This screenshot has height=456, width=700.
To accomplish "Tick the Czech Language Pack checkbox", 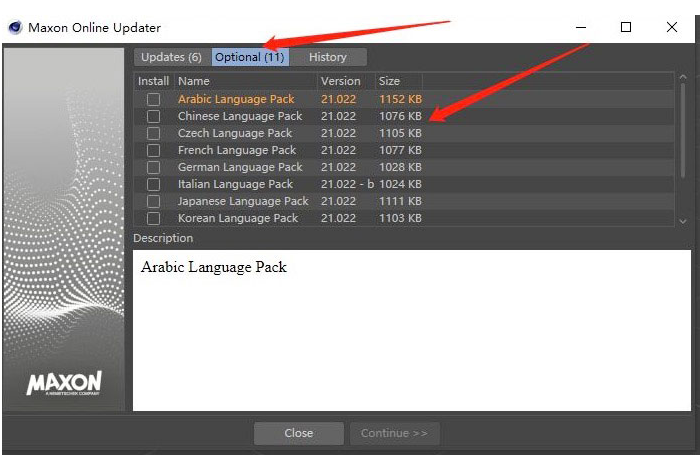I will tap(153, 133).
